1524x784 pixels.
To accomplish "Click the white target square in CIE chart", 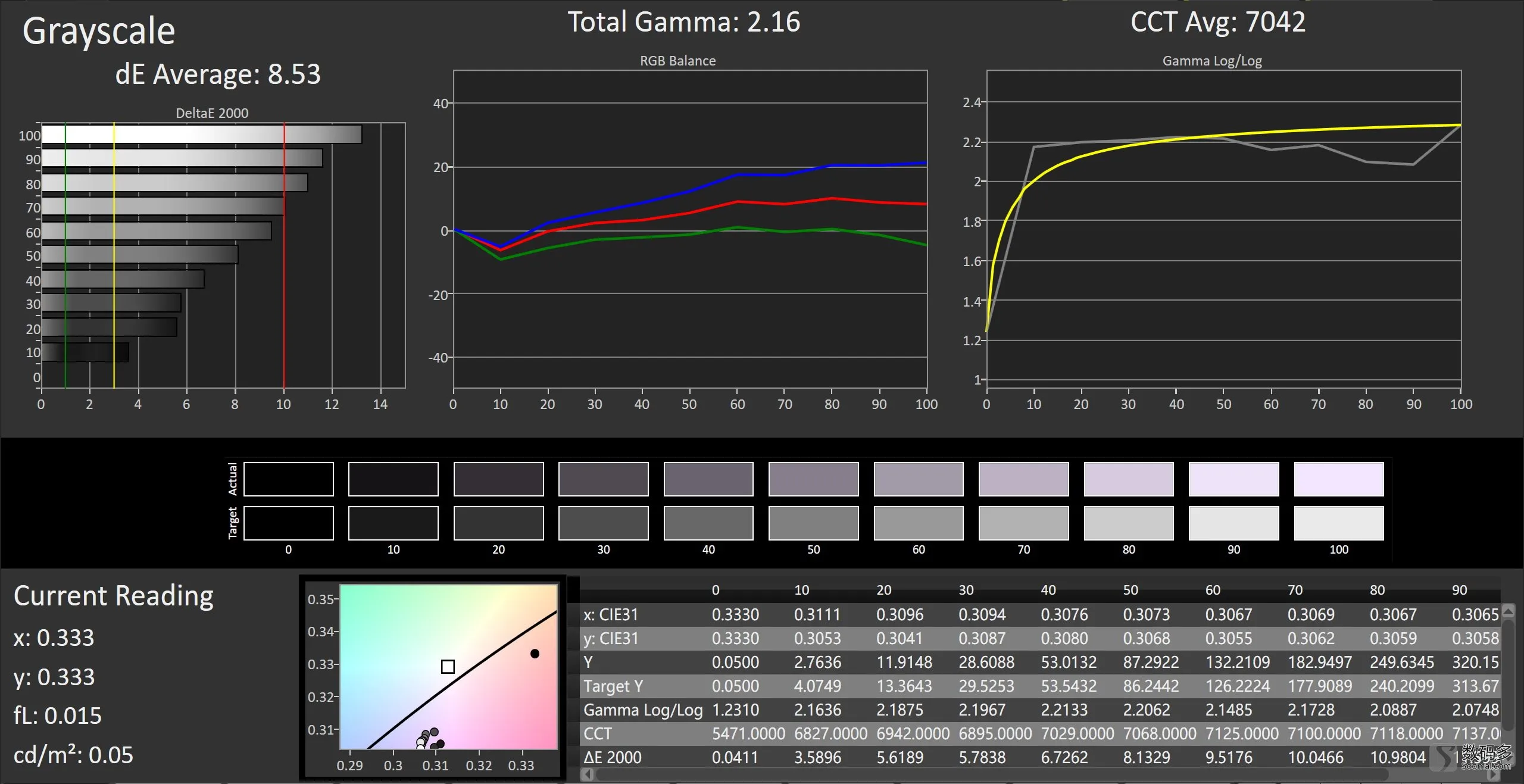I will pyautogui.click(x=448, y=666).
